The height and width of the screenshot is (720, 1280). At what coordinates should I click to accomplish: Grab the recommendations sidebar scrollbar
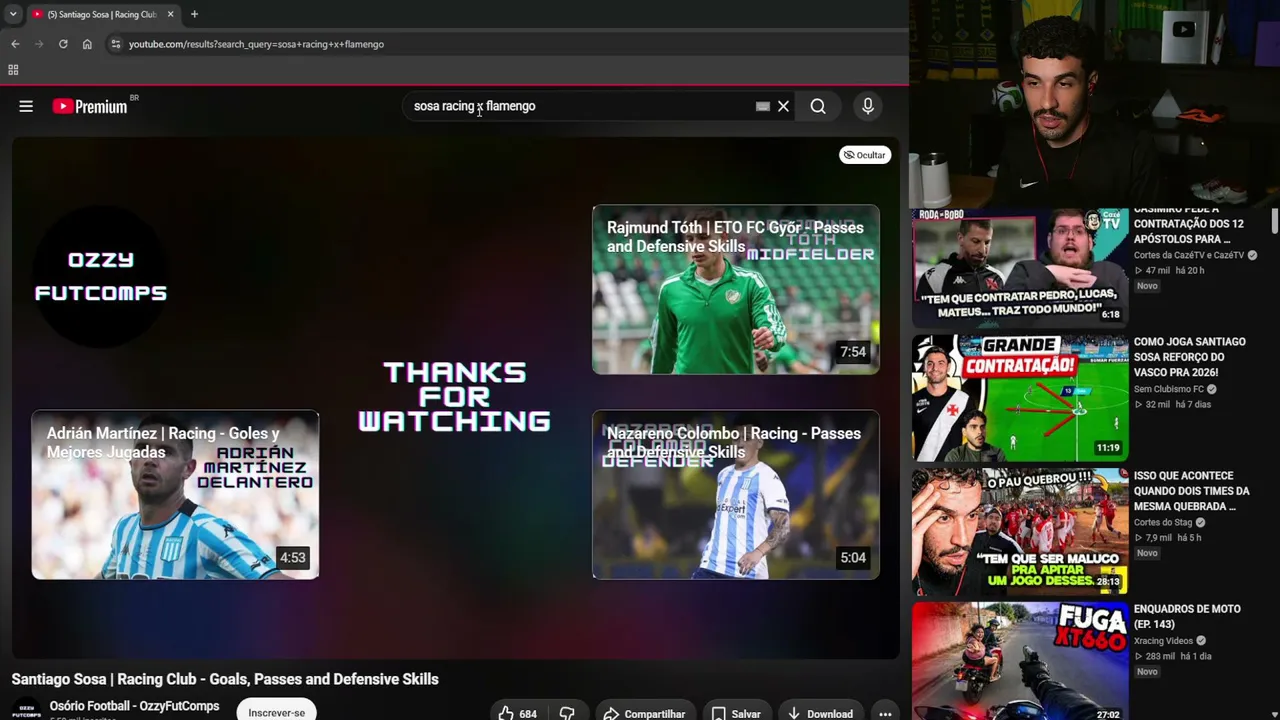tap(1275, 222)
